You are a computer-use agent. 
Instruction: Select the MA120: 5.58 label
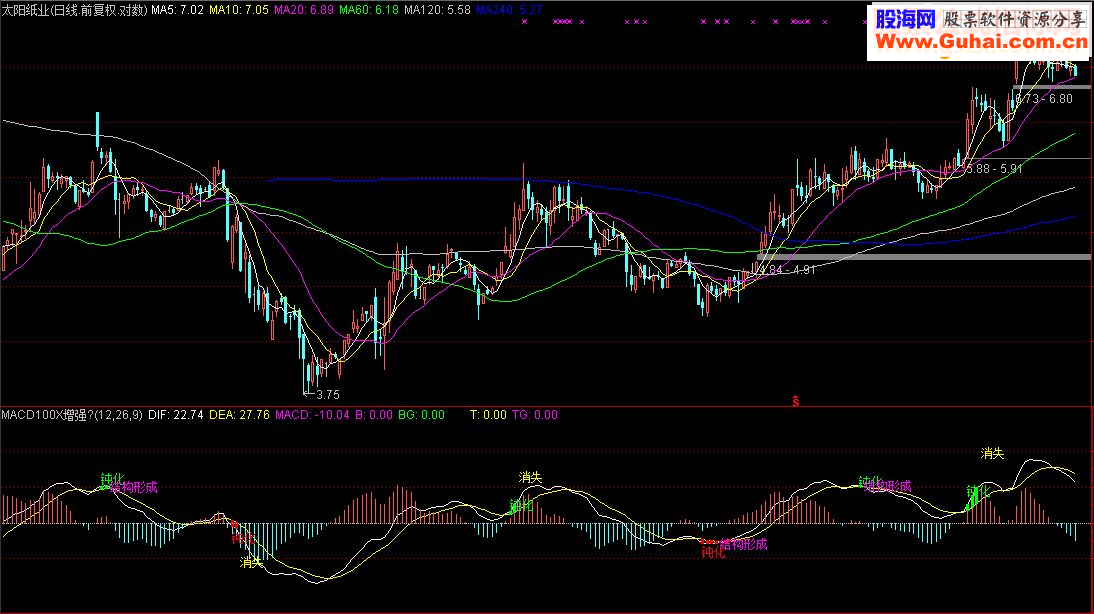pyautogui.click(x=437, y=10)
